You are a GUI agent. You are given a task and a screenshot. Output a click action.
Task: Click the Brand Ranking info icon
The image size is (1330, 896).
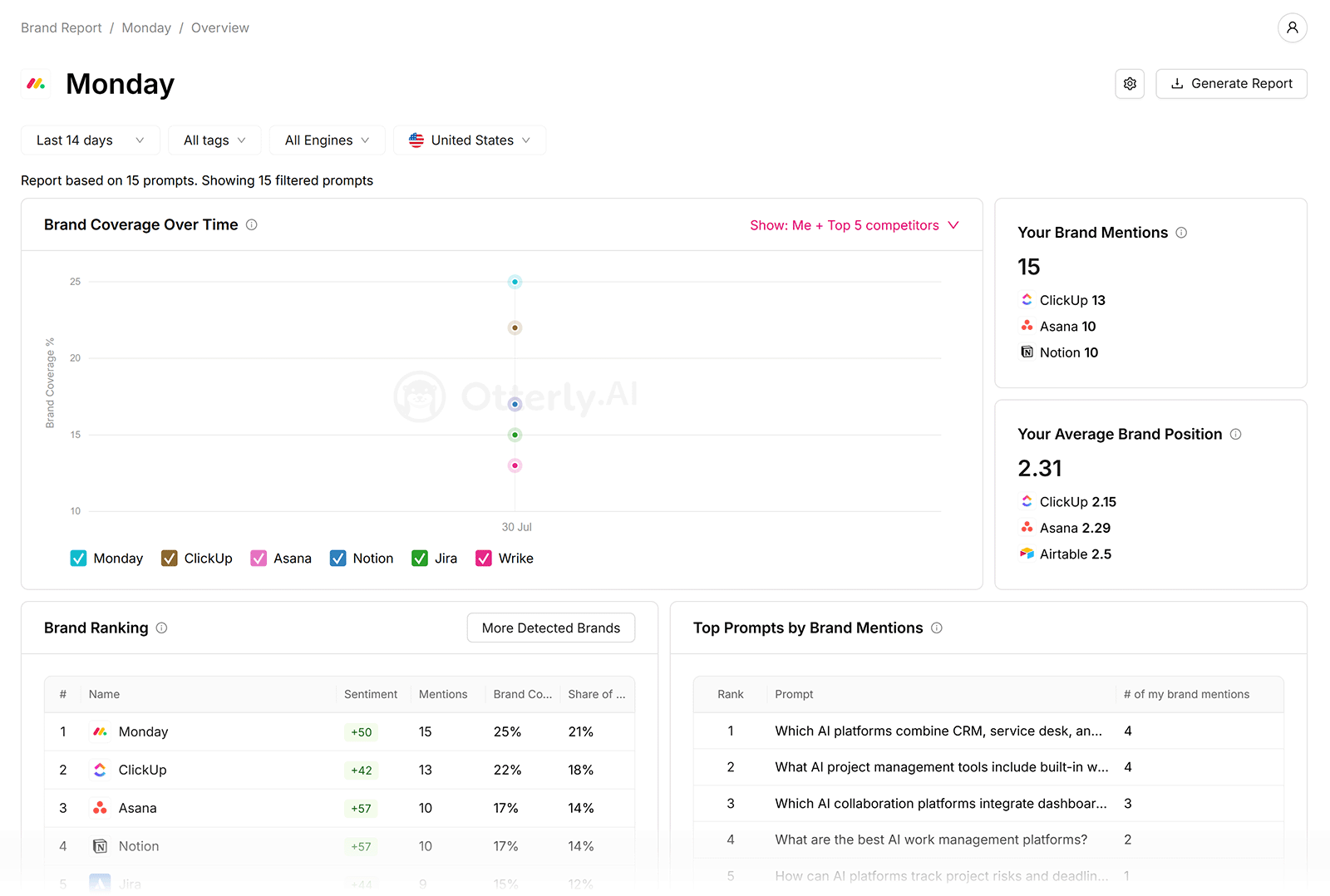[161, 628]
